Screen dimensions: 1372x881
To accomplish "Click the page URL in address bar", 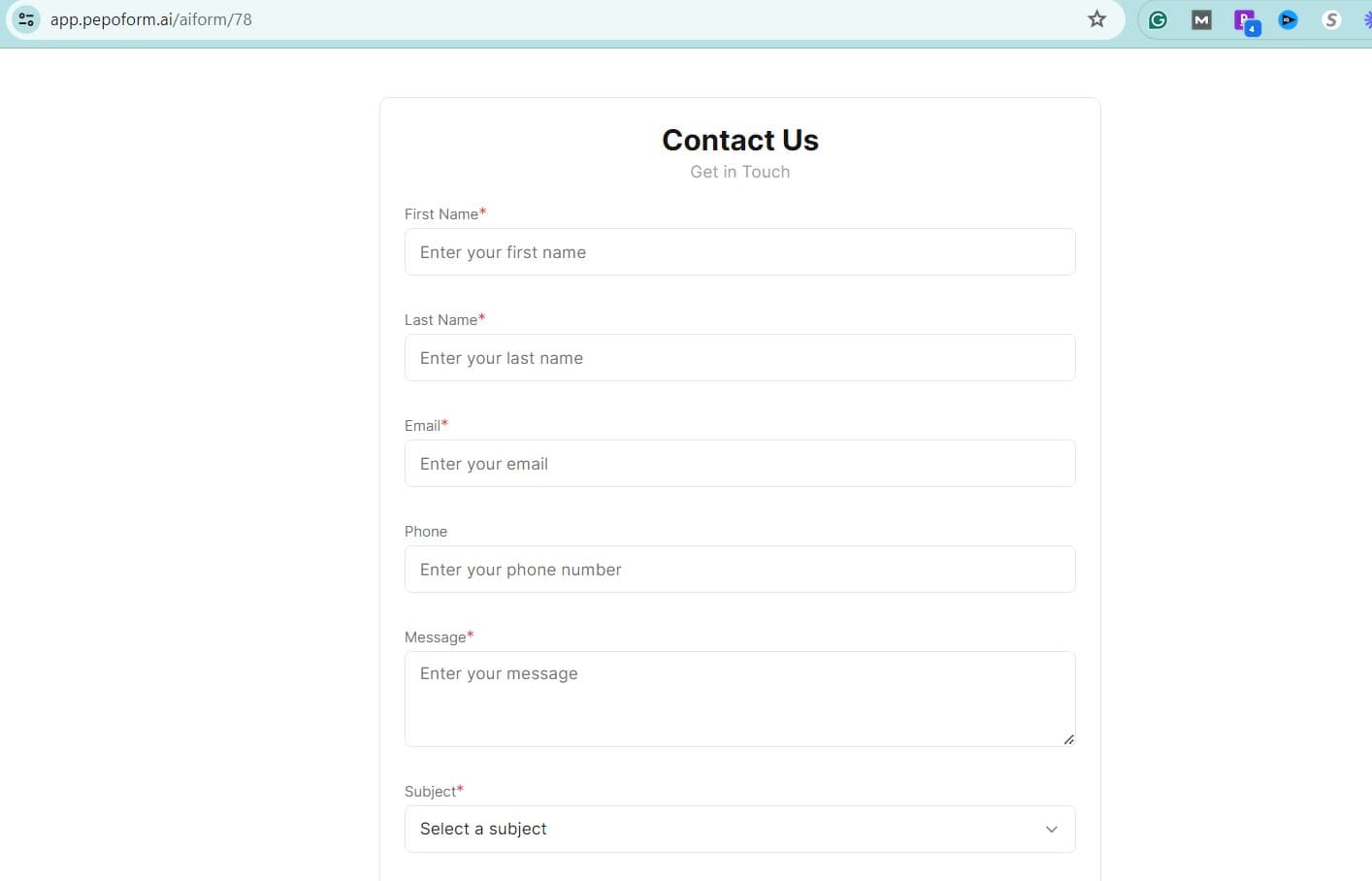I will pos(151,19).
